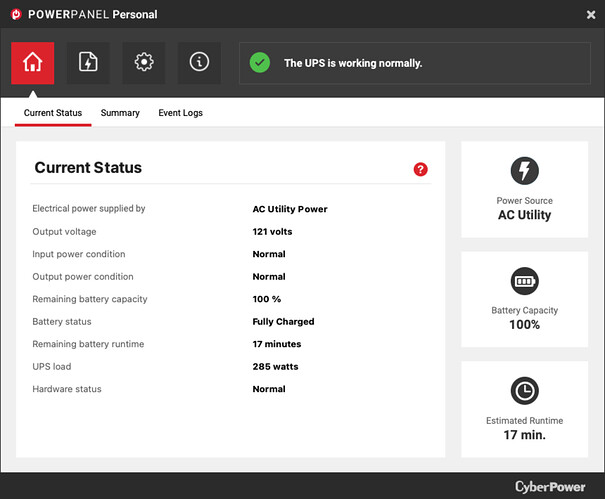The image size is (605, 499).
Task: Click the 285 watts UPS load value
Action: pos(275,367)
